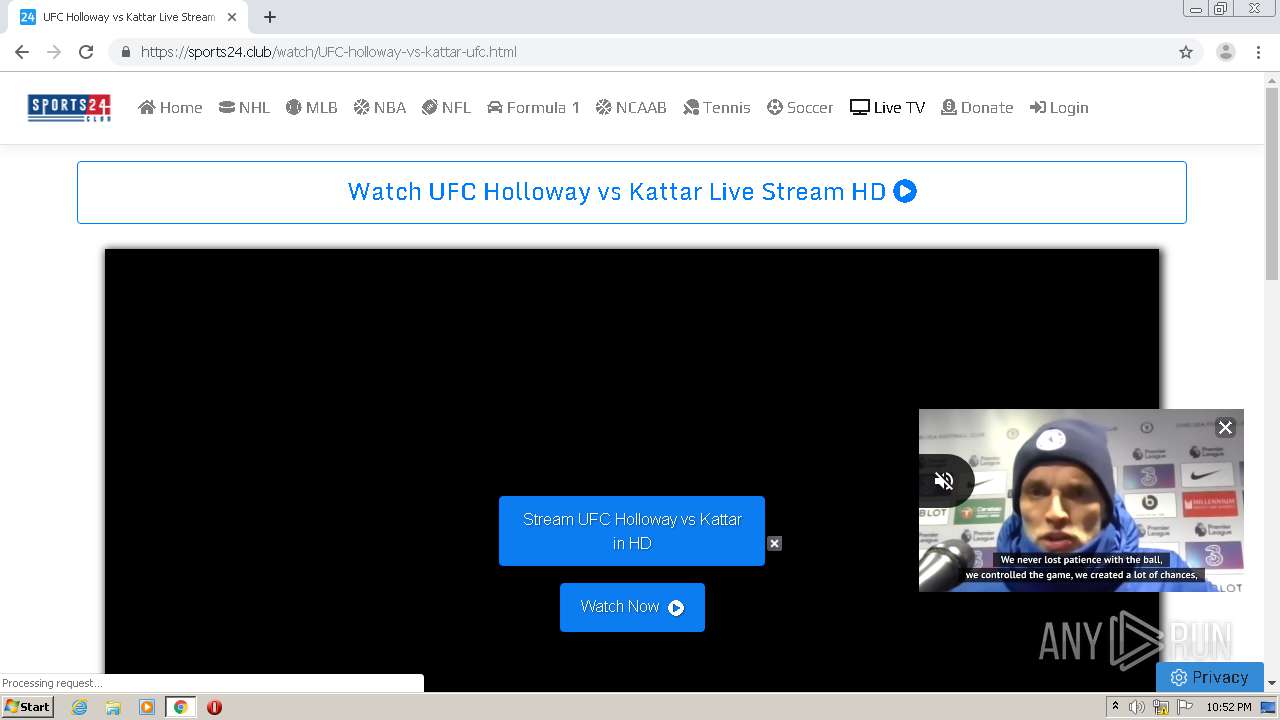Launch Internet Explorer from taskbar

tap(79, 707)
